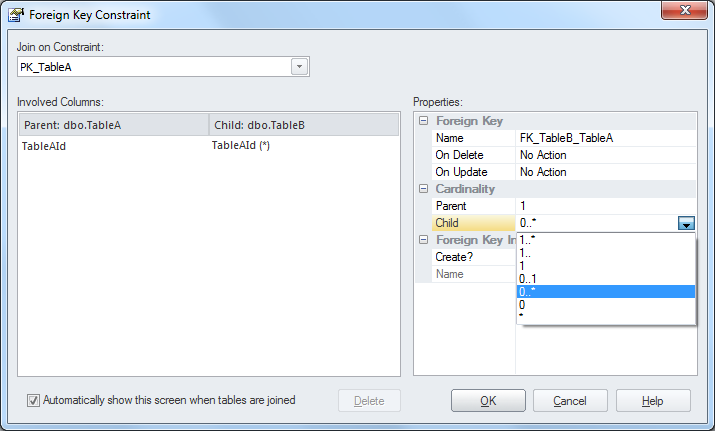Toggle automatically show this screen checkbox

click(33, 400)
